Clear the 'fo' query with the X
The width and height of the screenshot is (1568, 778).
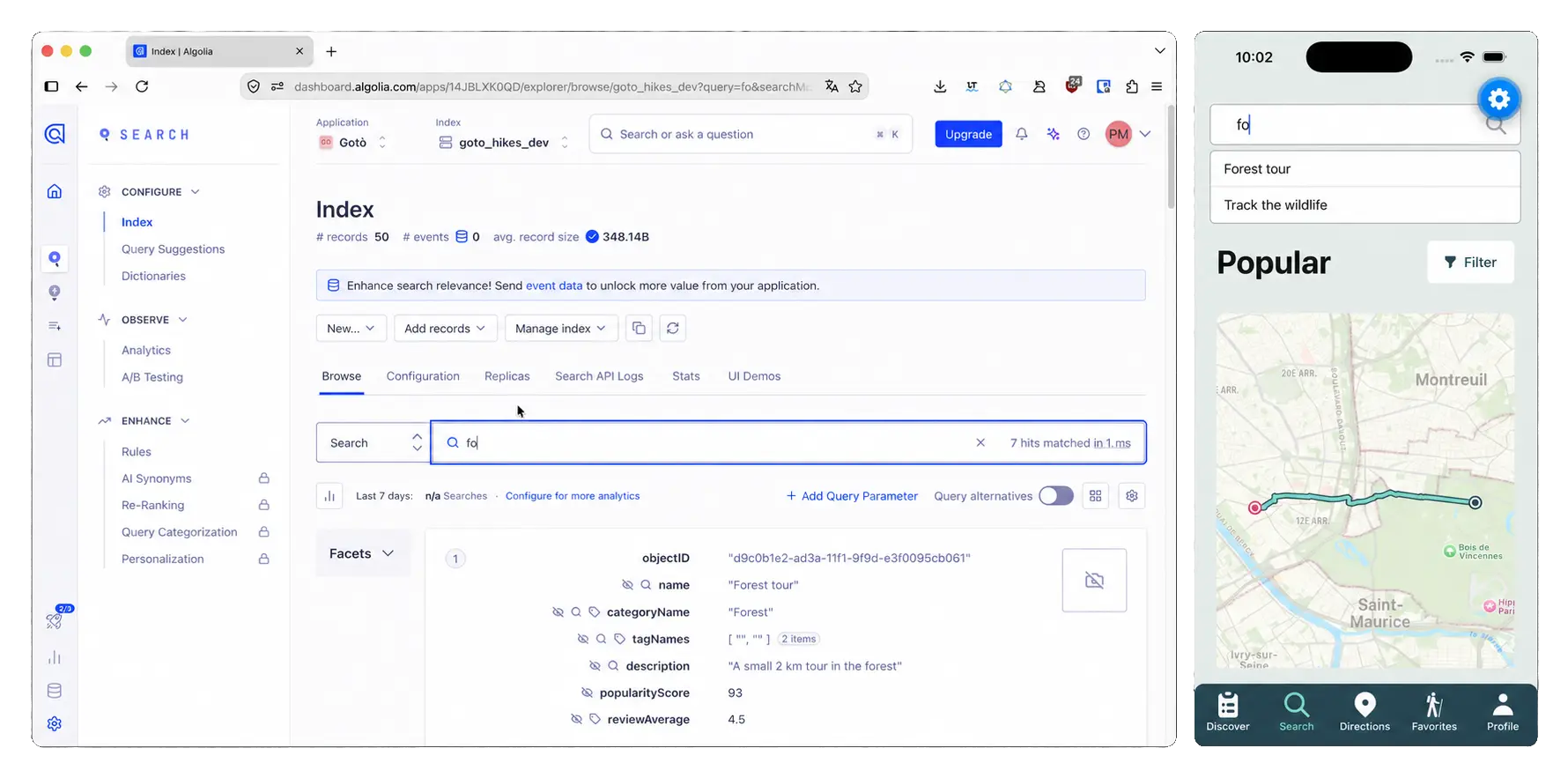point(980,442)
